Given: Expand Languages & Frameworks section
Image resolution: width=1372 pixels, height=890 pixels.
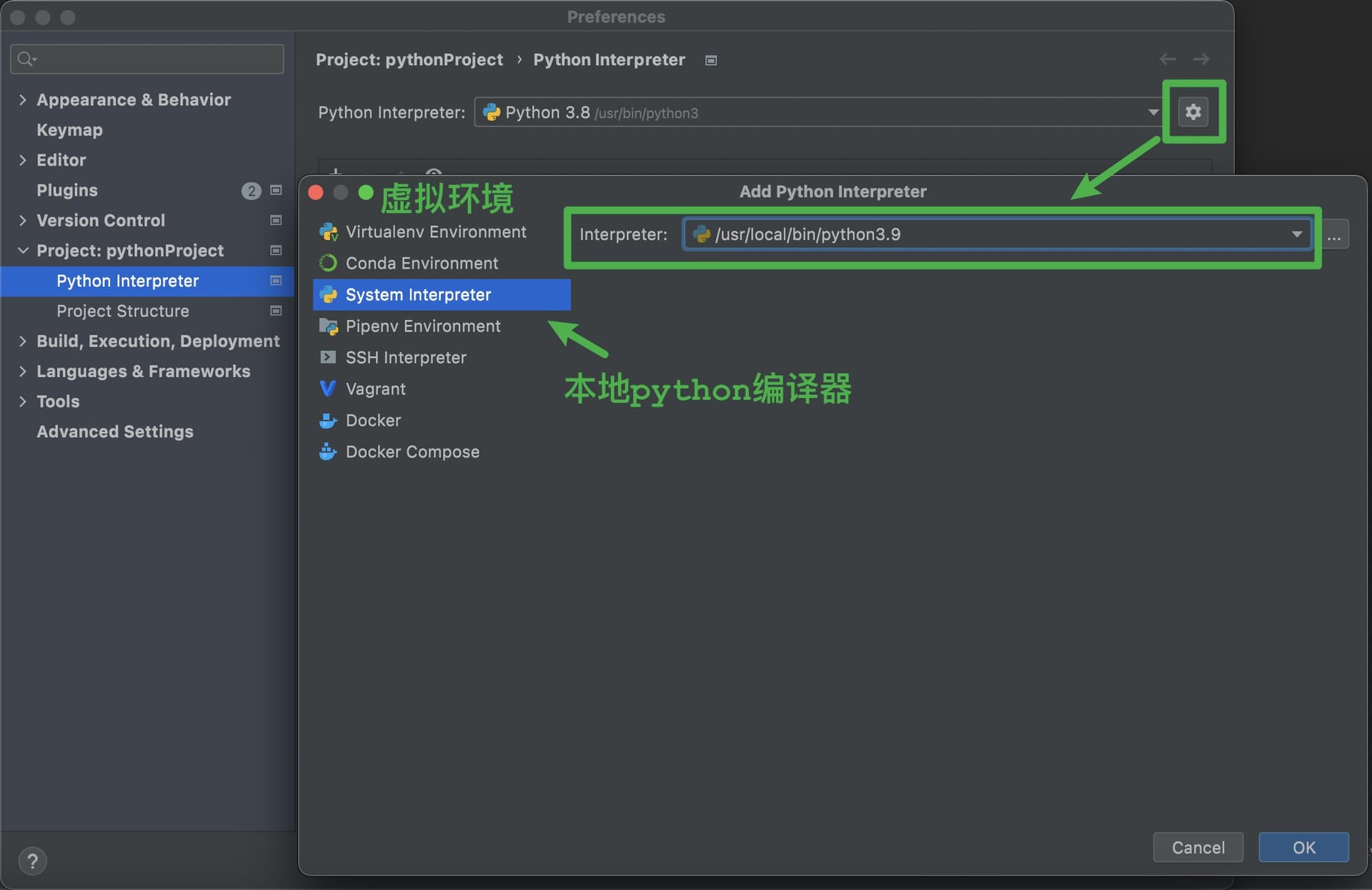Looking at the screenshot, I should coord(22,371).
